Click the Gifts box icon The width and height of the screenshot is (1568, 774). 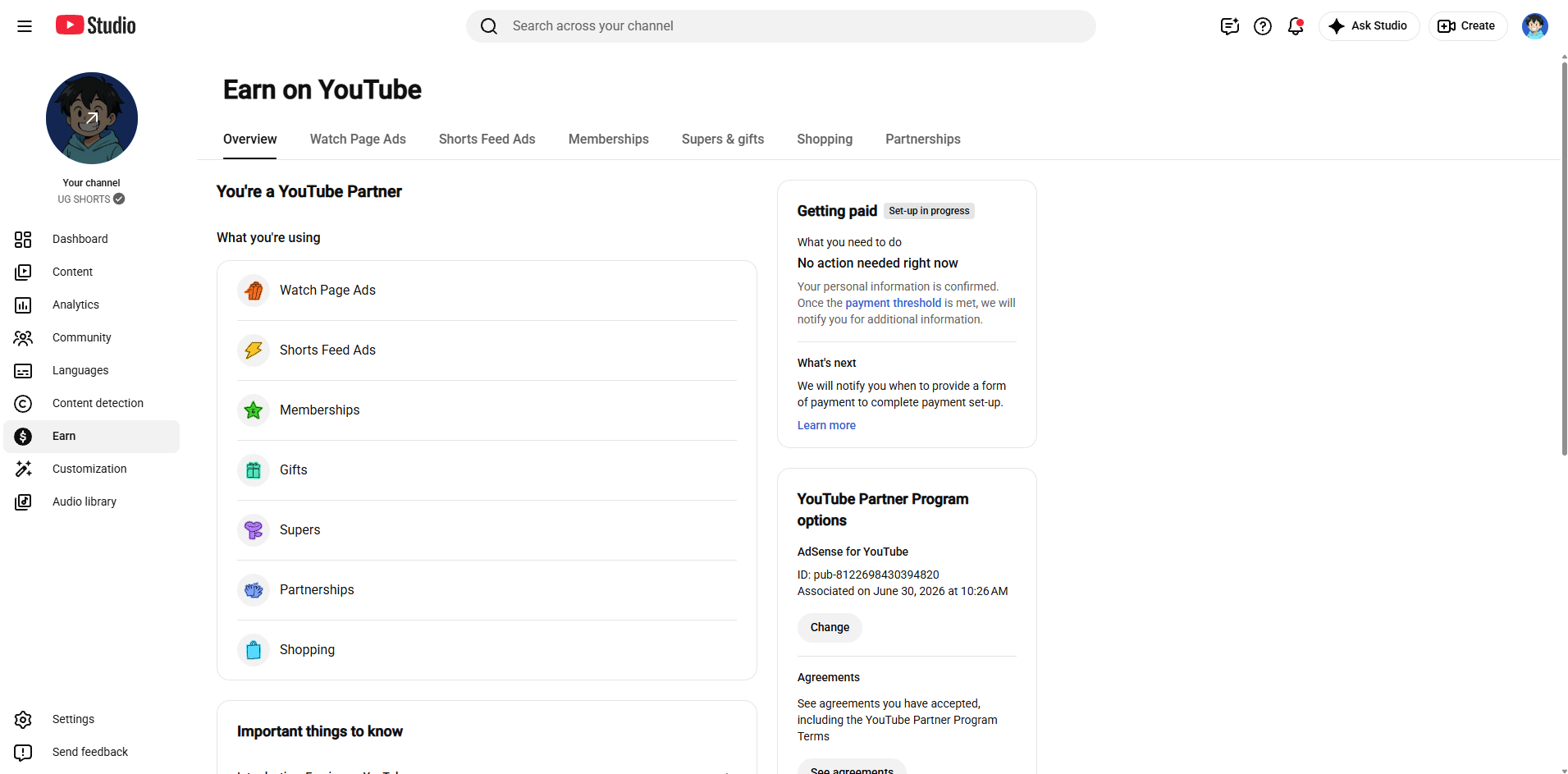pos(254,470)
